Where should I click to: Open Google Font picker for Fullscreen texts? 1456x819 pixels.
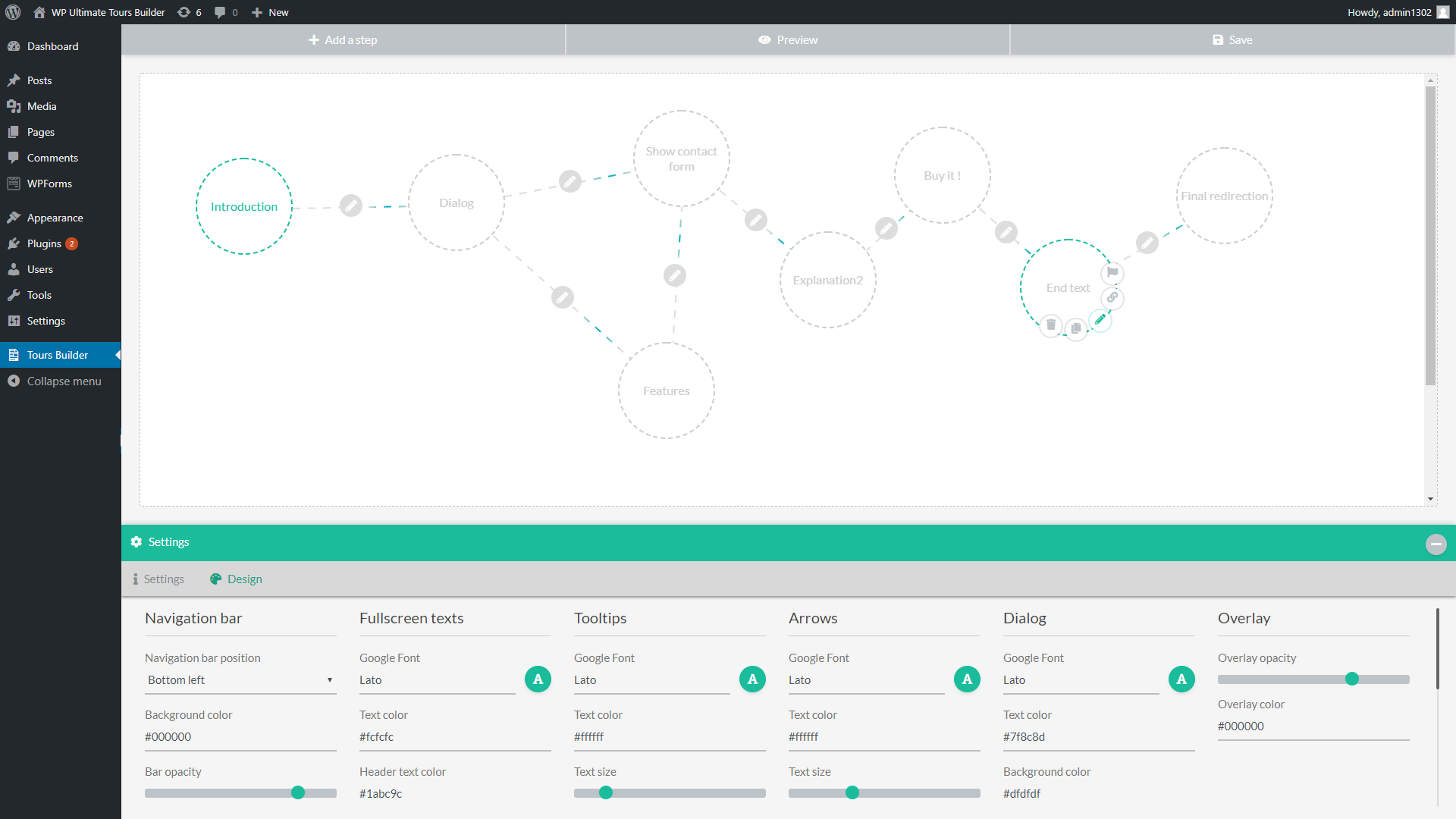pos(538,679)
